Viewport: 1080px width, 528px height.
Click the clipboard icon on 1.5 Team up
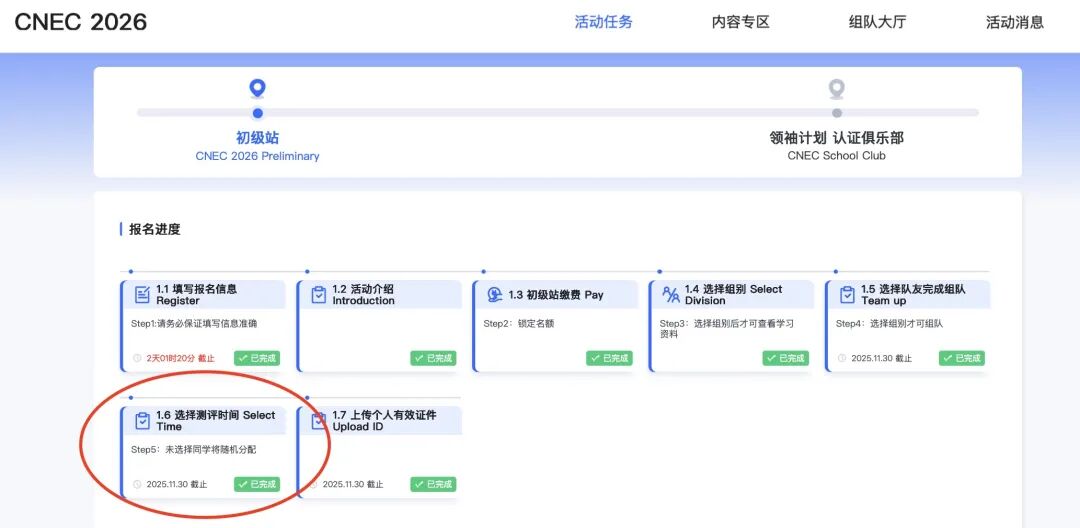tap(847, 295)
